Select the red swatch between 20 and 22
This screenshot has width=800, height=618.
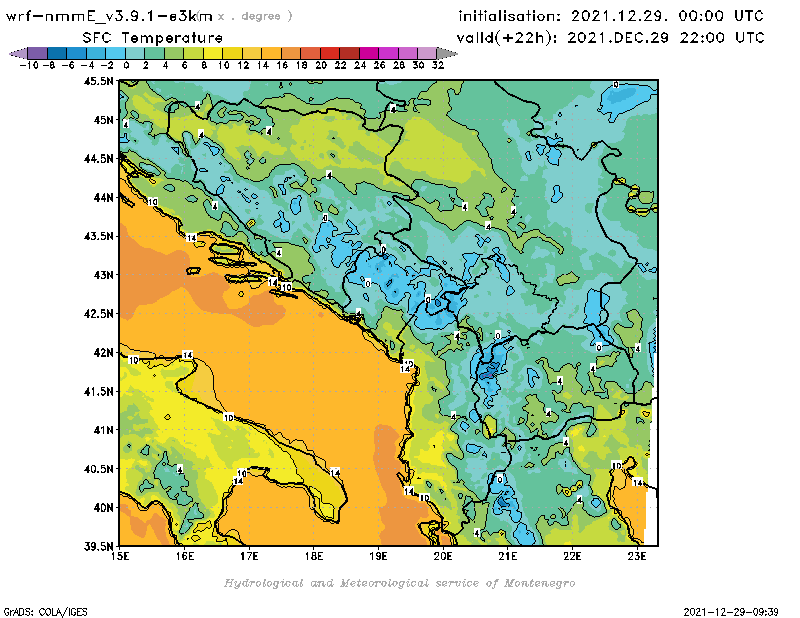tap(330, 53)
